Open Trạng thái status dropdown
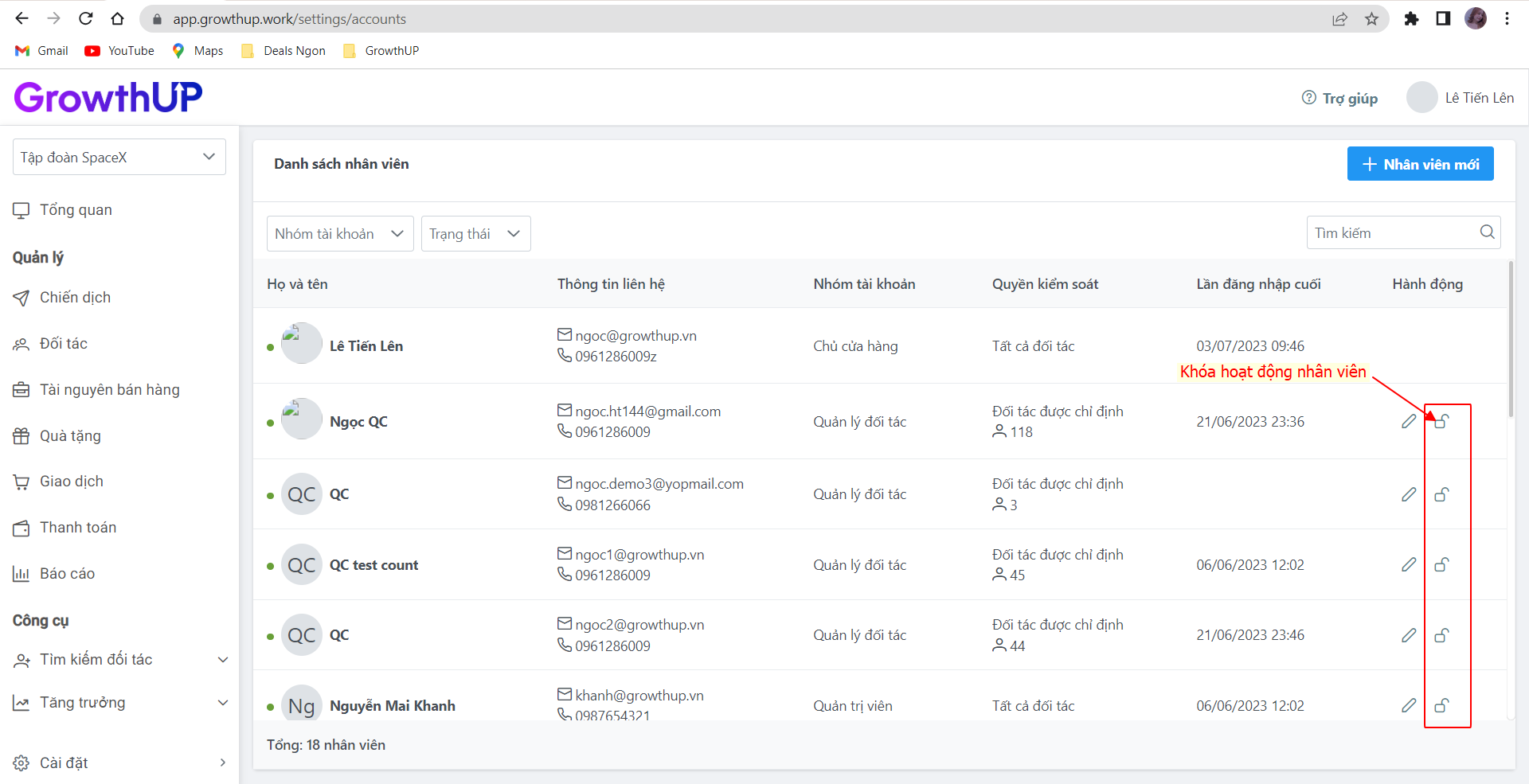This screenshot has height=784, width=1529. pyautogui.click(x=475, y=234)
